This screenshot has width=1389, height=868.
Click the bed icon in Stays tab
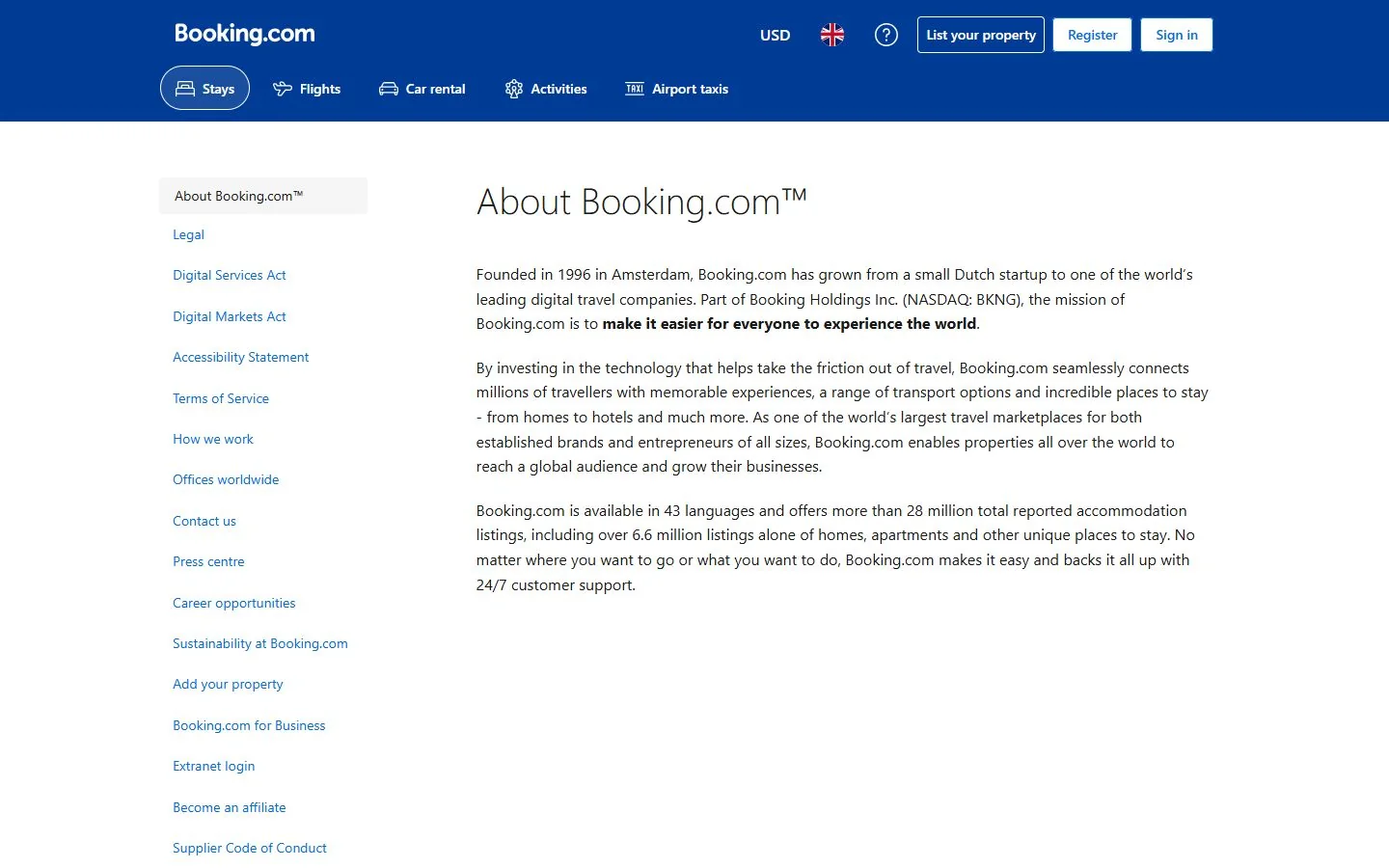pos(185,89)
